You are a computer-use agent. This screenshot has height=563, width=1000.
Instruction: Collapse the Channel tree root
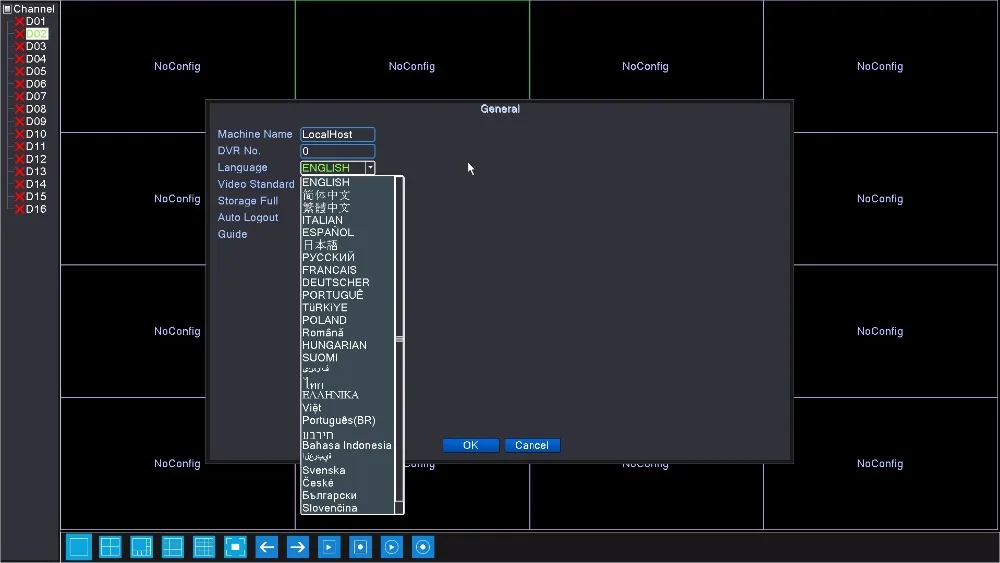coord(8,9)
